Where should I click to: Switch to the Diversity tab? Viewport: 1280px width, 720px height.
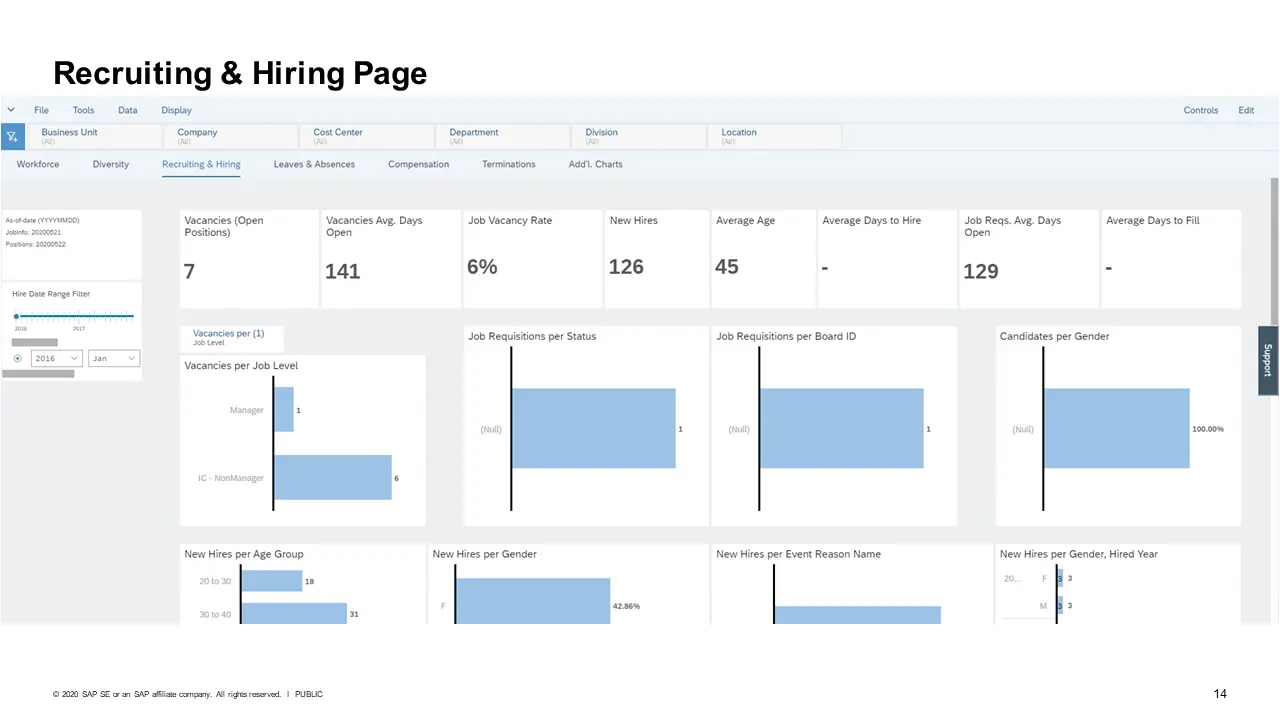point(110,164)
